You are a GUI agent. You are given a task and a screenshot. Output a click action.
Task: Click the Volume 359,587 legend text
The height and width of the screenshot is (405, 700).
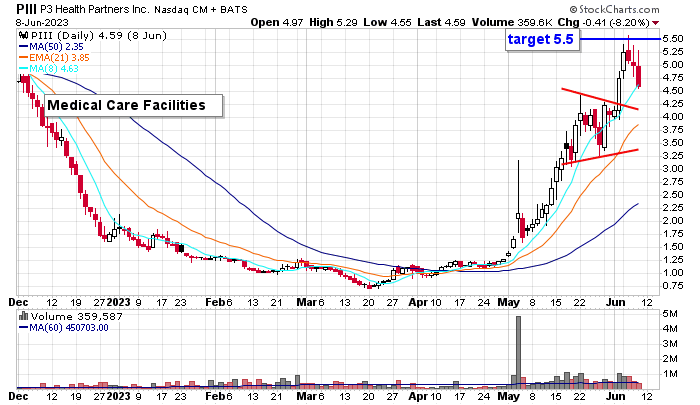coord(76,317)
